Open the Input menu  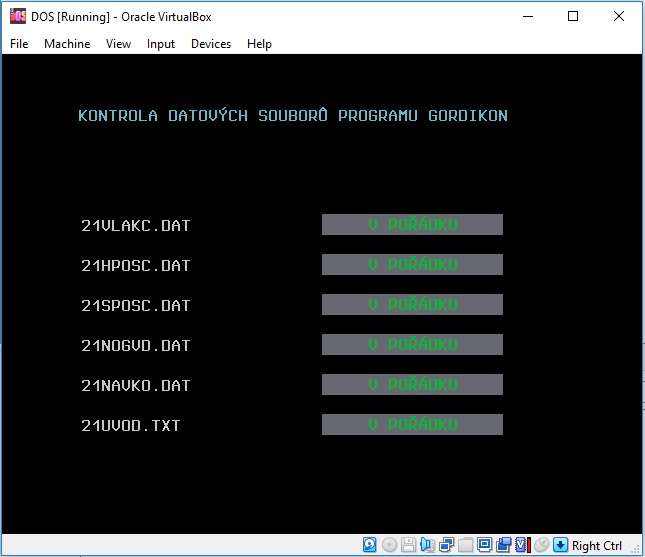[x=161, y=44]
